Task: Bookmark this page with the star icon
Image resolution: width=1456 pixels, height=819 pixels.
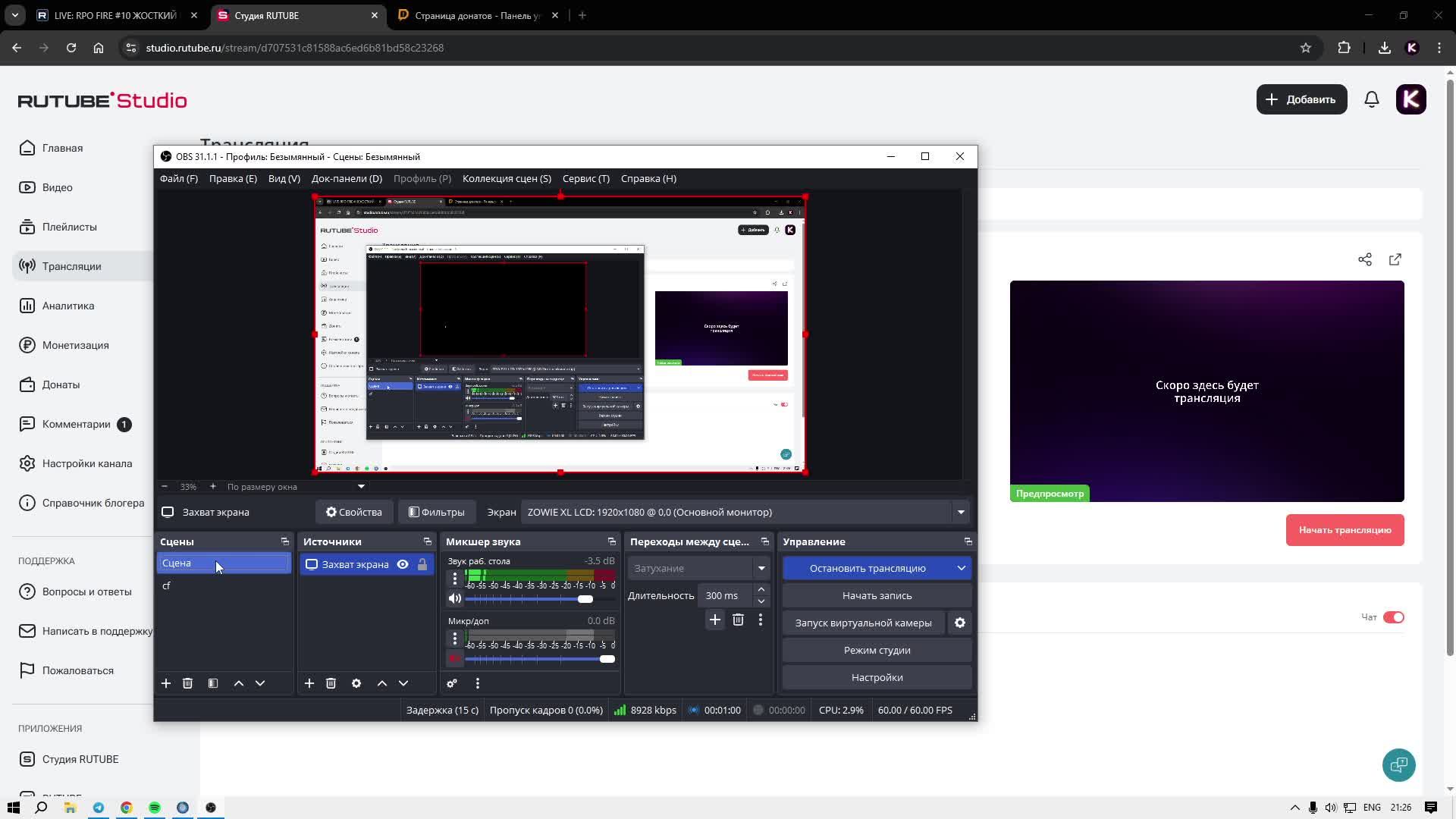Action: (1306, 48)
